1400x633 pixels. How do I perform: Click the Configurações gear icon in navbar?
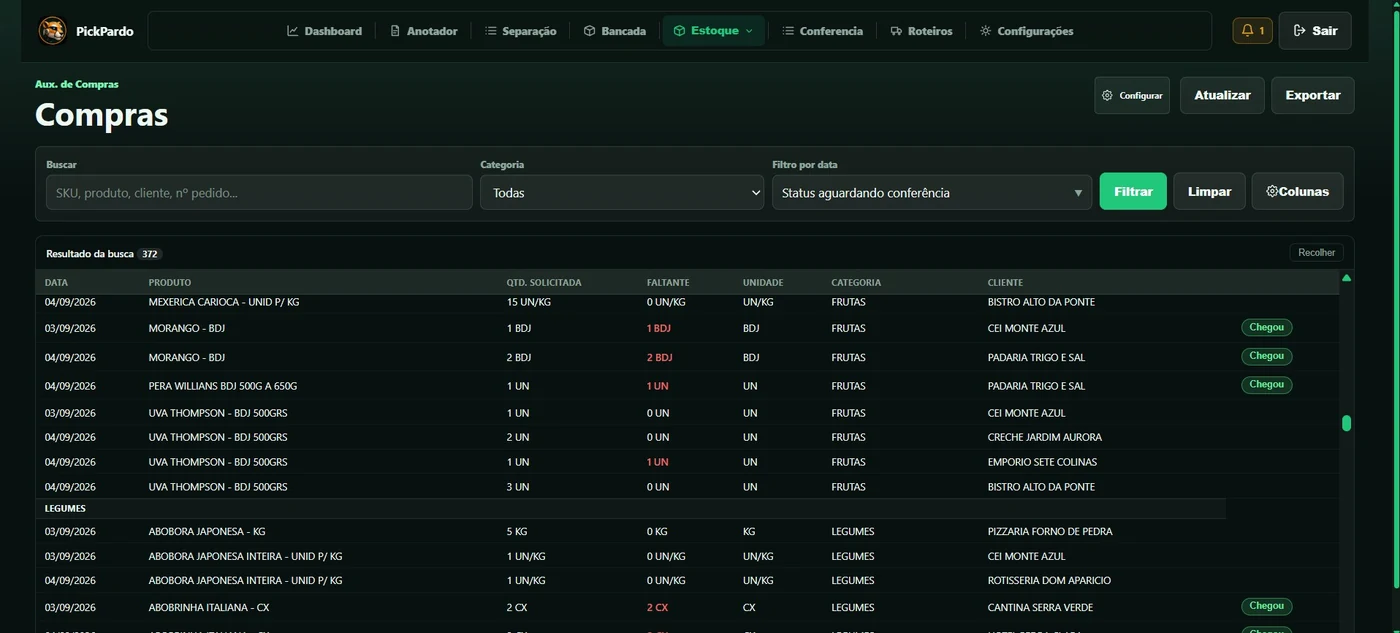[x=986, y=31]
